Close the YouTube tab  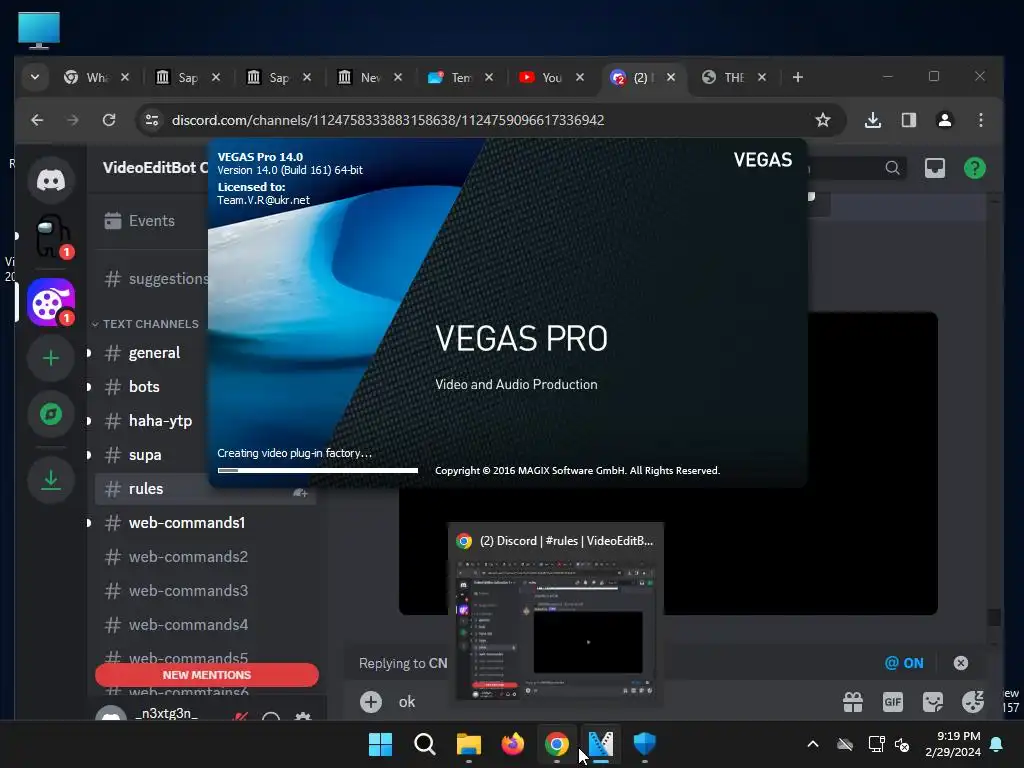580,77
